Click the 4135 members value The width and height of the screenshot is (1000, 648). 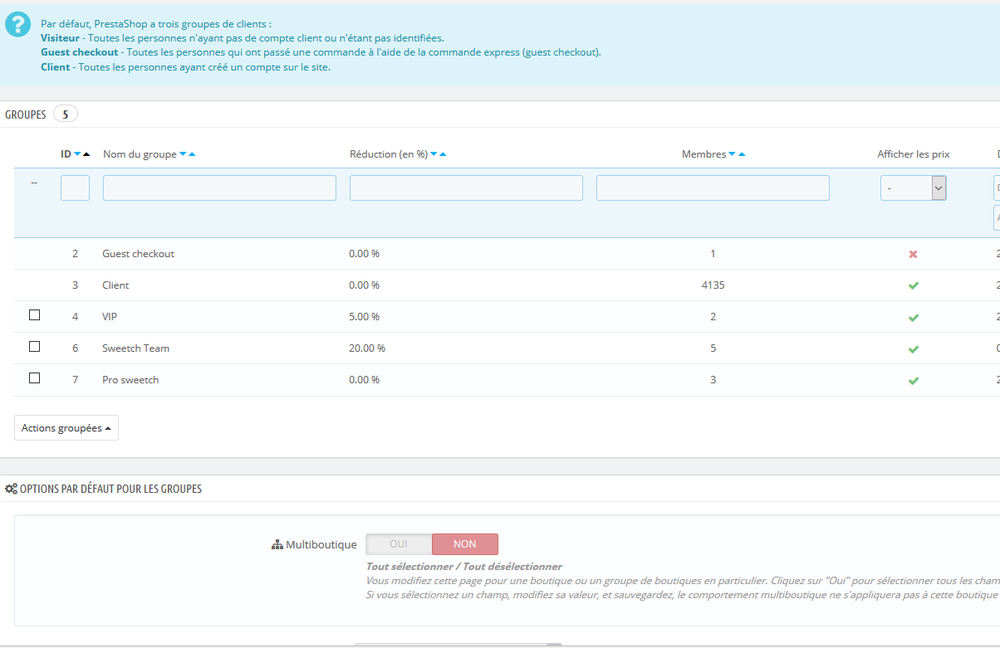point(713,285)
